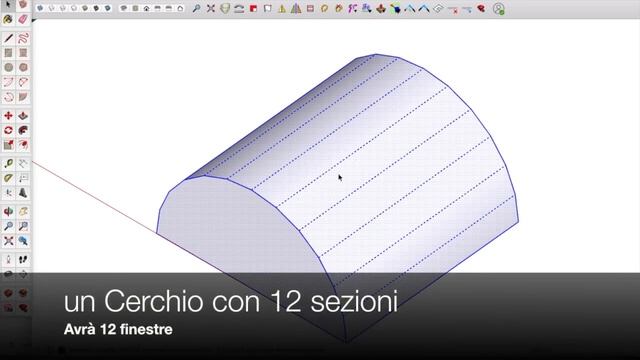Select the arrow Select tool
The width and height of the screenshot is (640, 360).
pyautogui.click(x=9, y=4)
